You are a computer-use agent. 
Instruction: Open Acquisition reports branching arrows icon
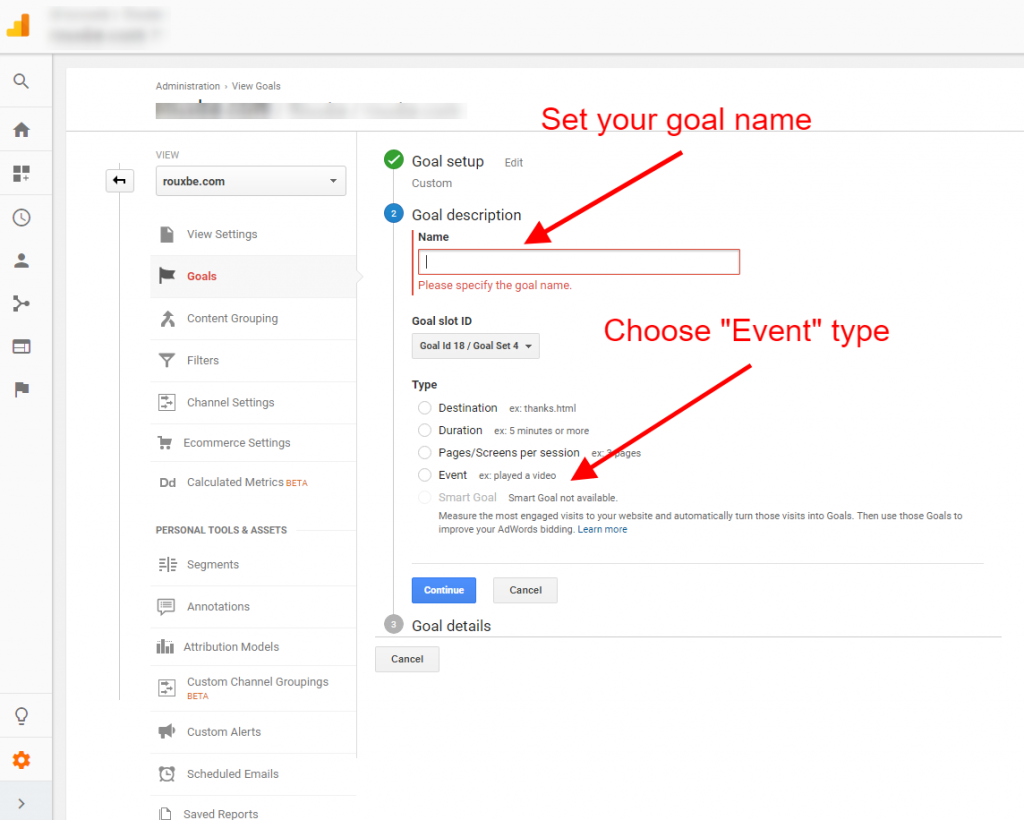[22, 304]
